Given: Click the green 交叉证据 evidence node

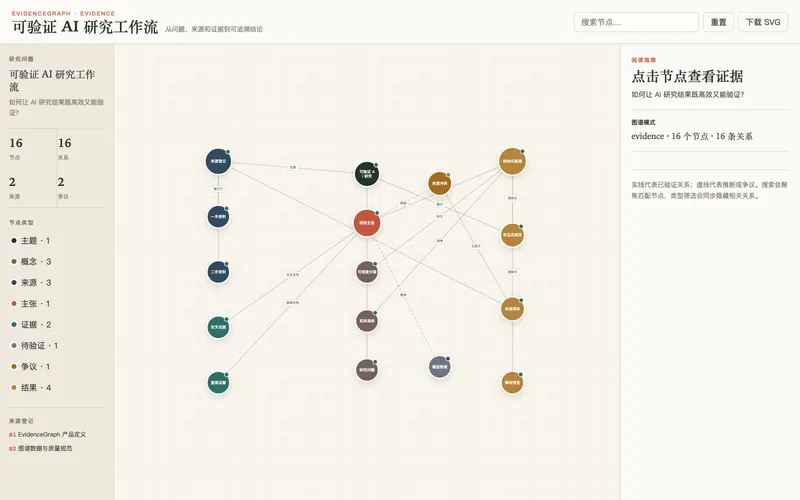Looking at the screenshot, I should click(x=218, y=327).
